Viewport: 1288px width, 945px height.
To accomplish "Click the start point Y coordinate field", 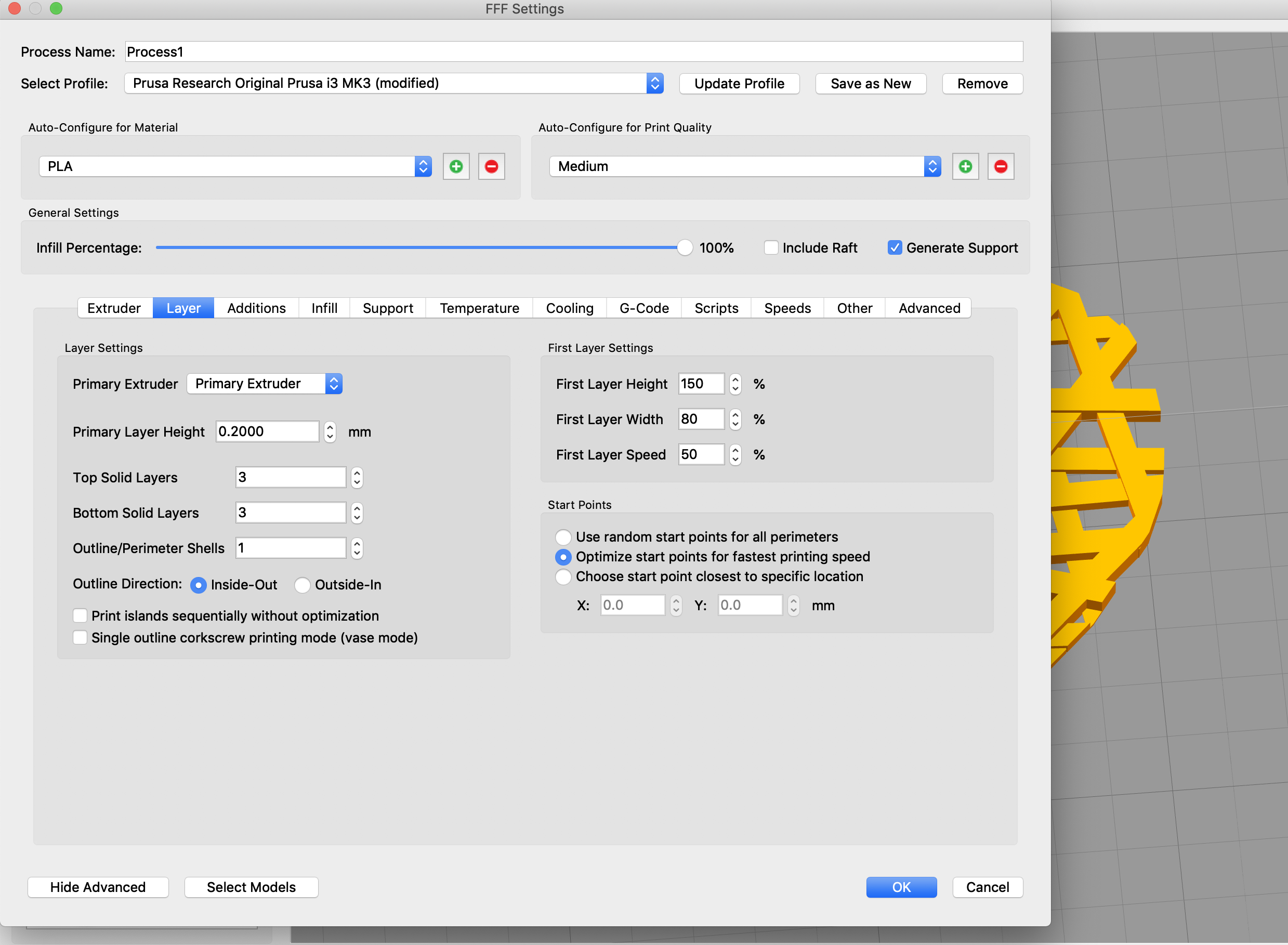I will click(x=750, y=605).
